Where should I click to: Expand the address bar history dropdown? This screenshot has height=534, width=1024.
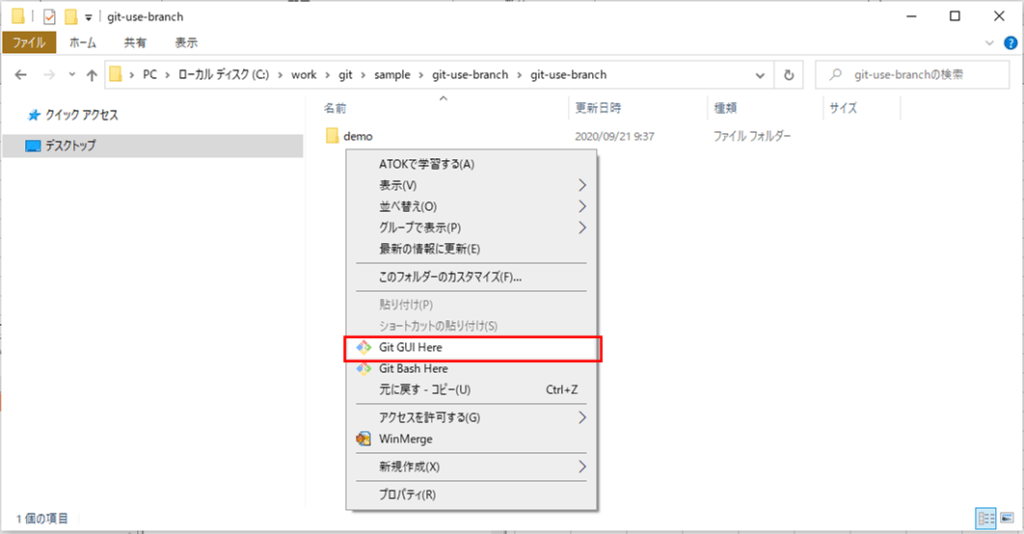coord(761,75)
